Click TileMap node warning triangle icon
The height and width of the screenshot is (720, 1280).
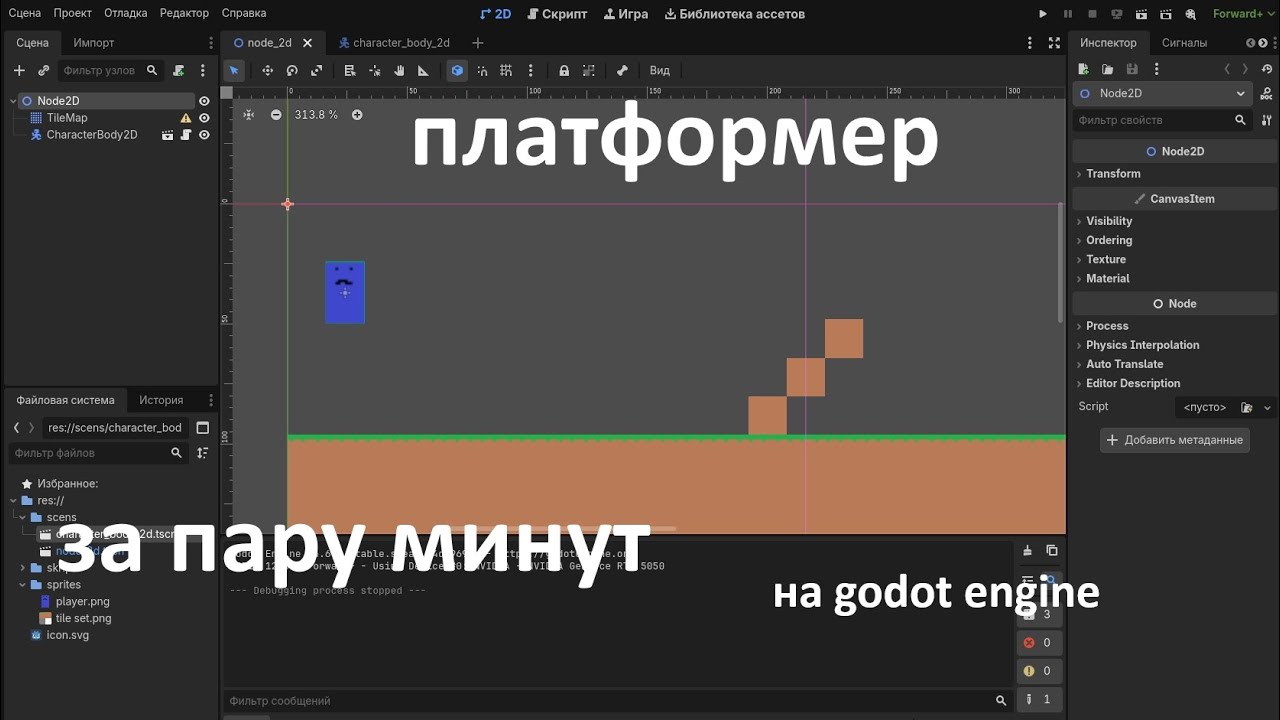(x=186, y=118)
